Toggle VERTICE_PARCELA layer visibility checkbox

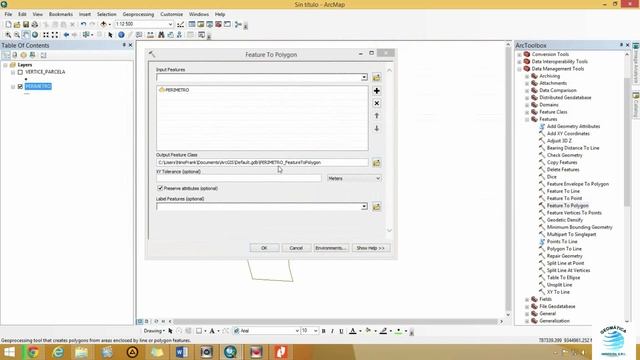tap(20, 72)
